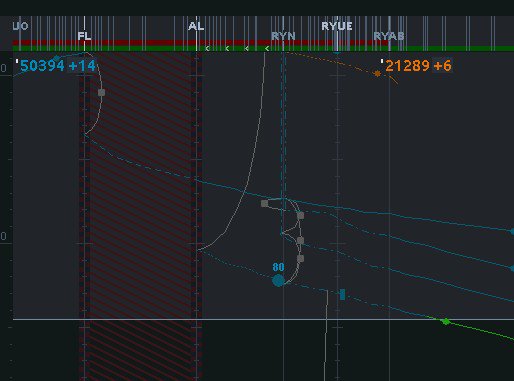The image size is (514, 381).
Task: Click the orange star marker near 21289
Action: point(377,74)
